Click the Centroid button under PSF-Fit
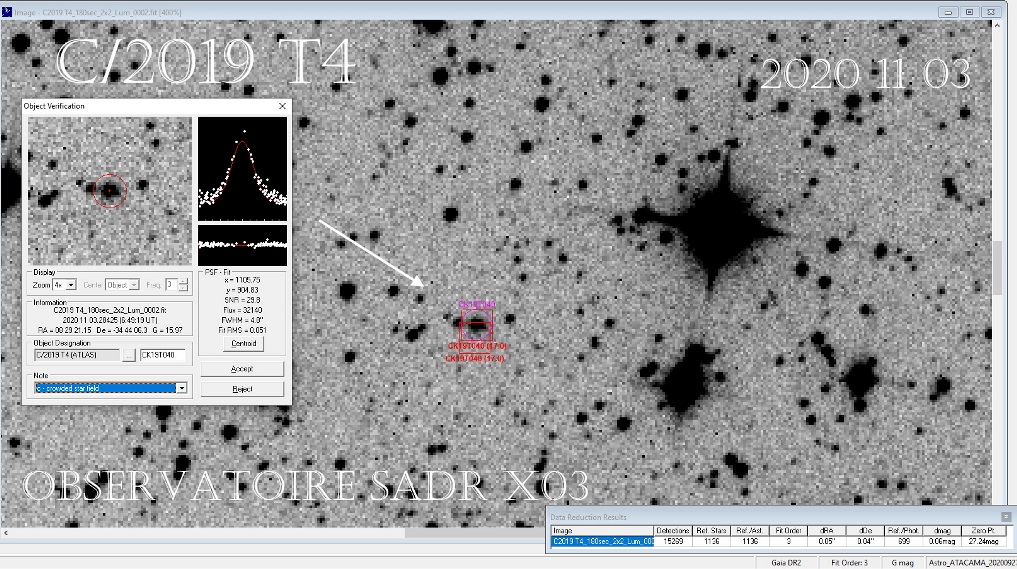 tap(243, 343)
